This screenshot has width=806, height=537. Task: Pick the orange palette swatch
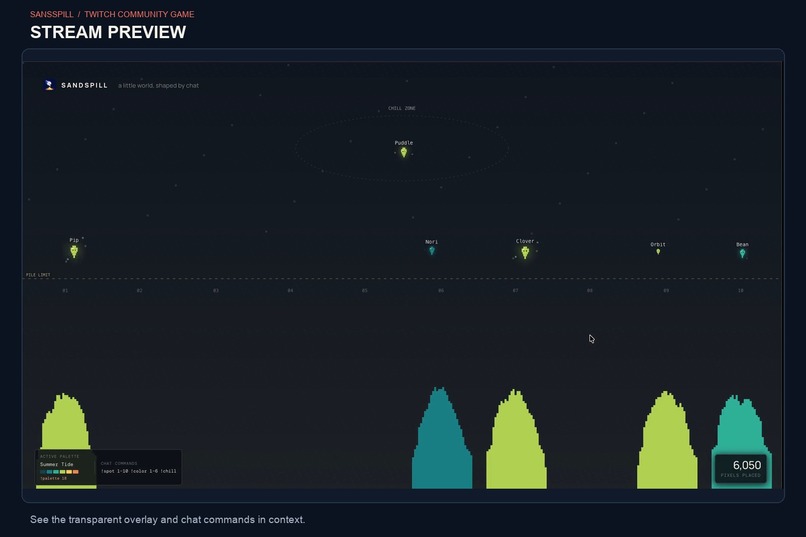[x=76, y=472]
